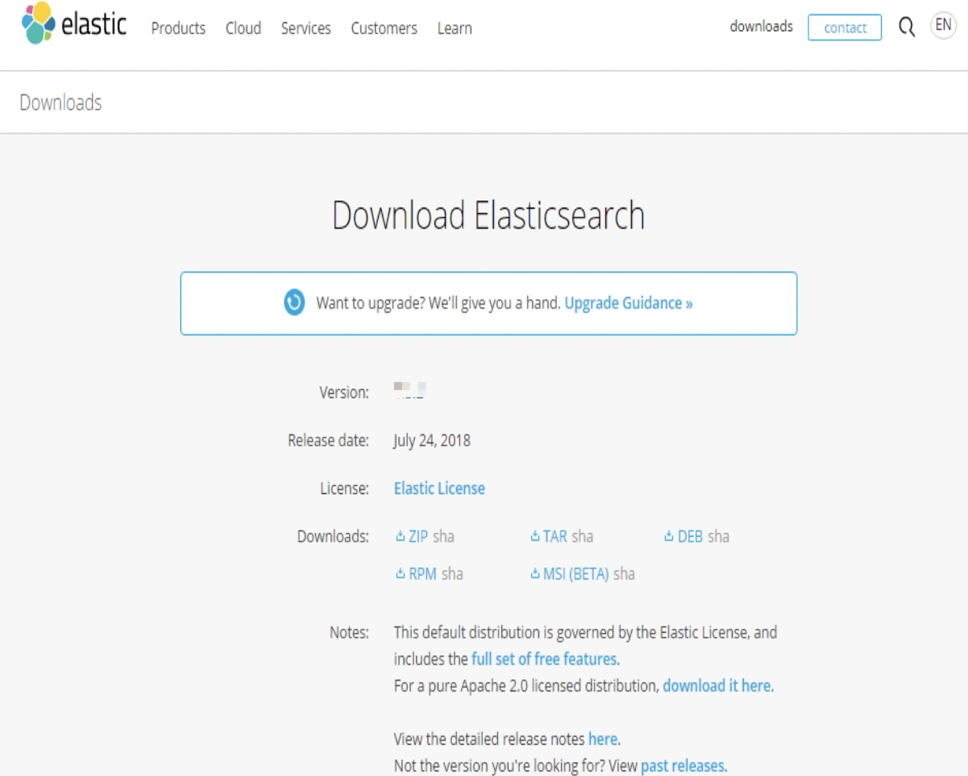Click the release date July 24, 2018

coord(432,440)
